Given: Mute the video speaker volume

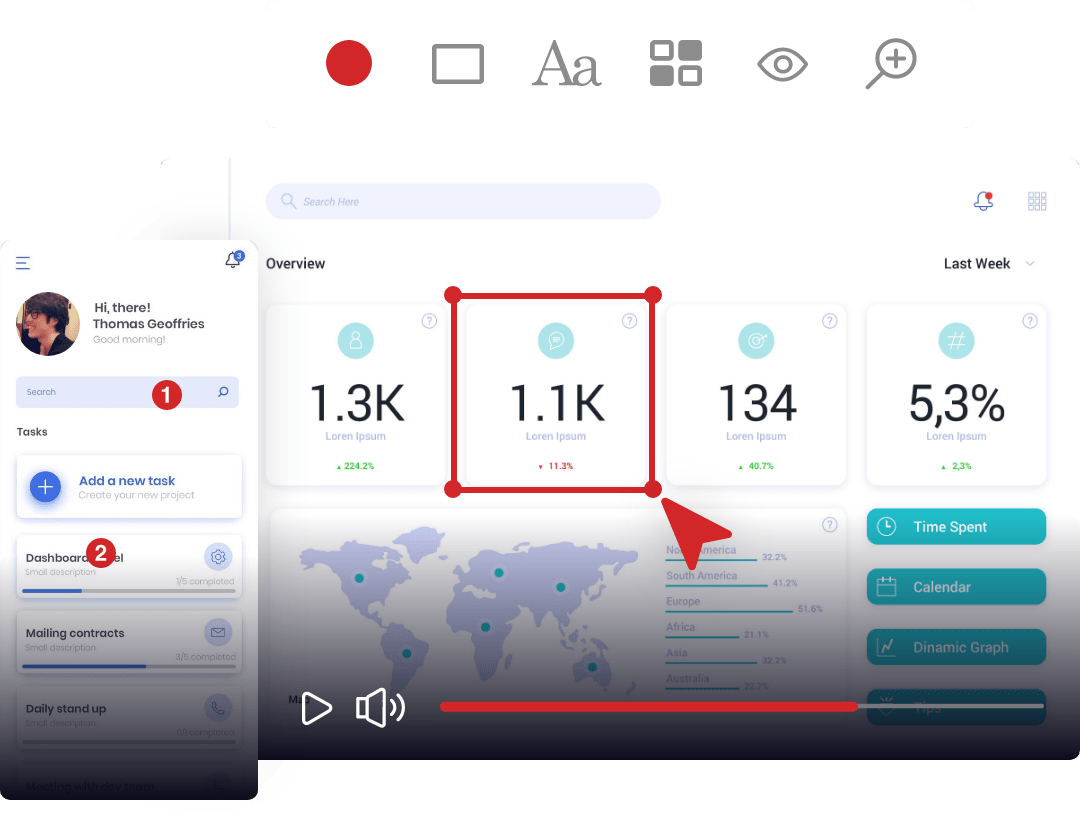Looking at the screenshot, I should point(379,708).
